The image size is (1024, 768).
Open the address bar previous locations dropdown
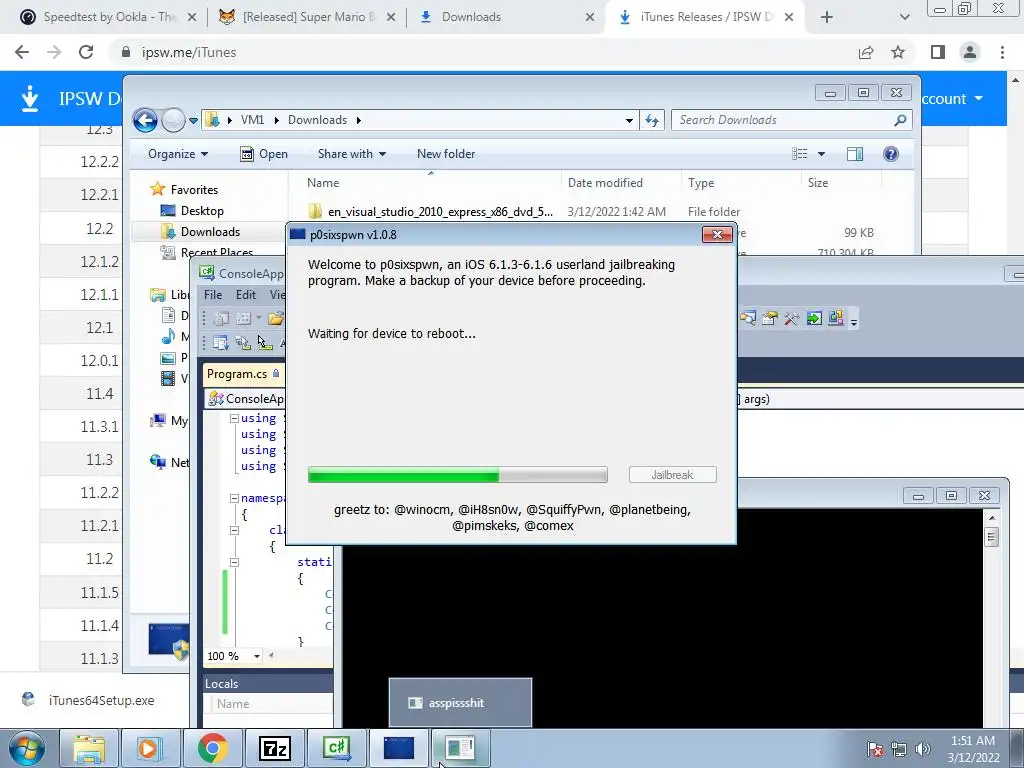pos(629,120)
